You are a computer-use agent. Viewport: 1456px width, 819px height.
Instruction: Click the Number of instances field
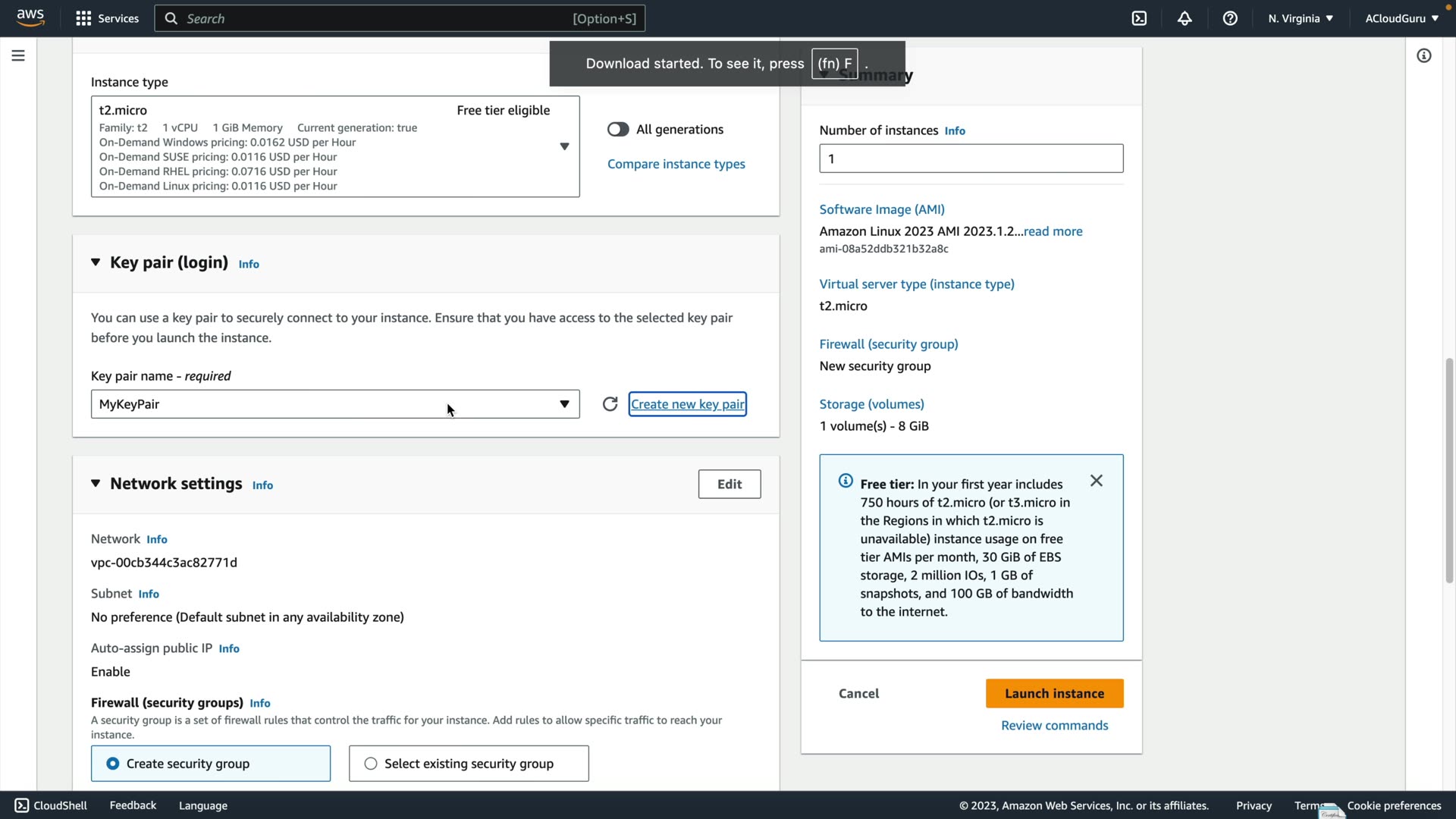tap(971, 158)
